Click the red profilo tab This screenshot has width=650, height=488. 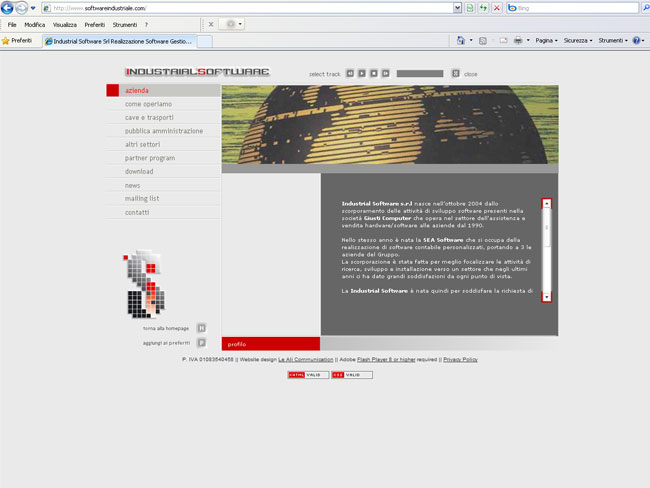271,344
